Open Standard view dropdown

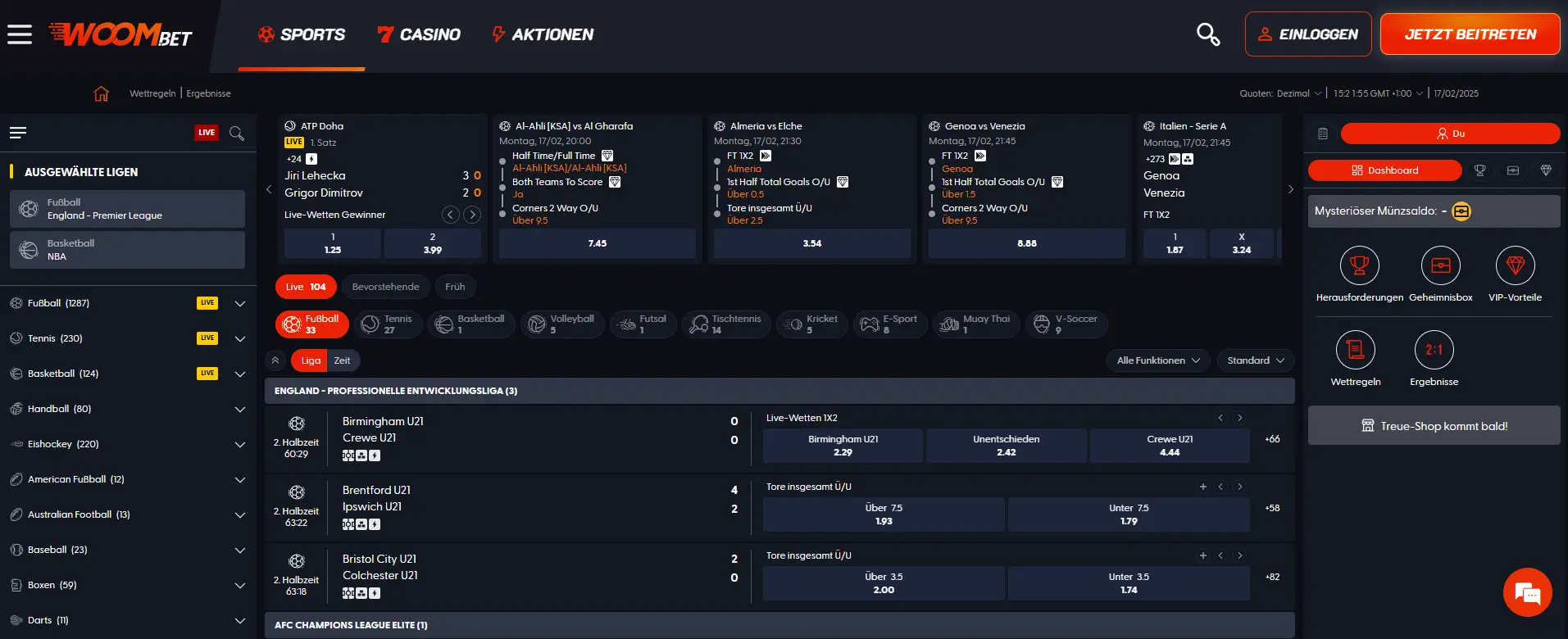[x=1256, y=360]
